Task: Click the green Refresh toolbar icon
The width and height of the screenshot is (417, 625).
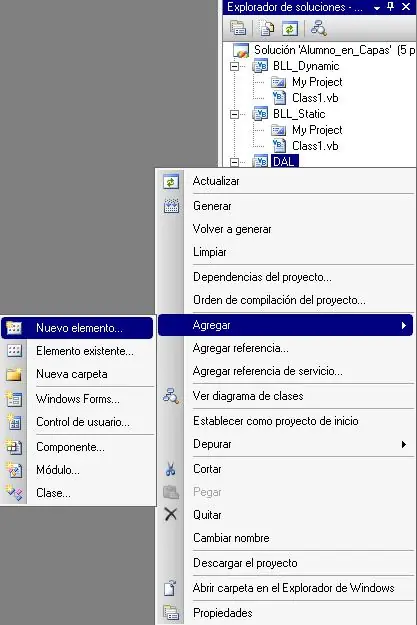Action: (x=290, y=28)
